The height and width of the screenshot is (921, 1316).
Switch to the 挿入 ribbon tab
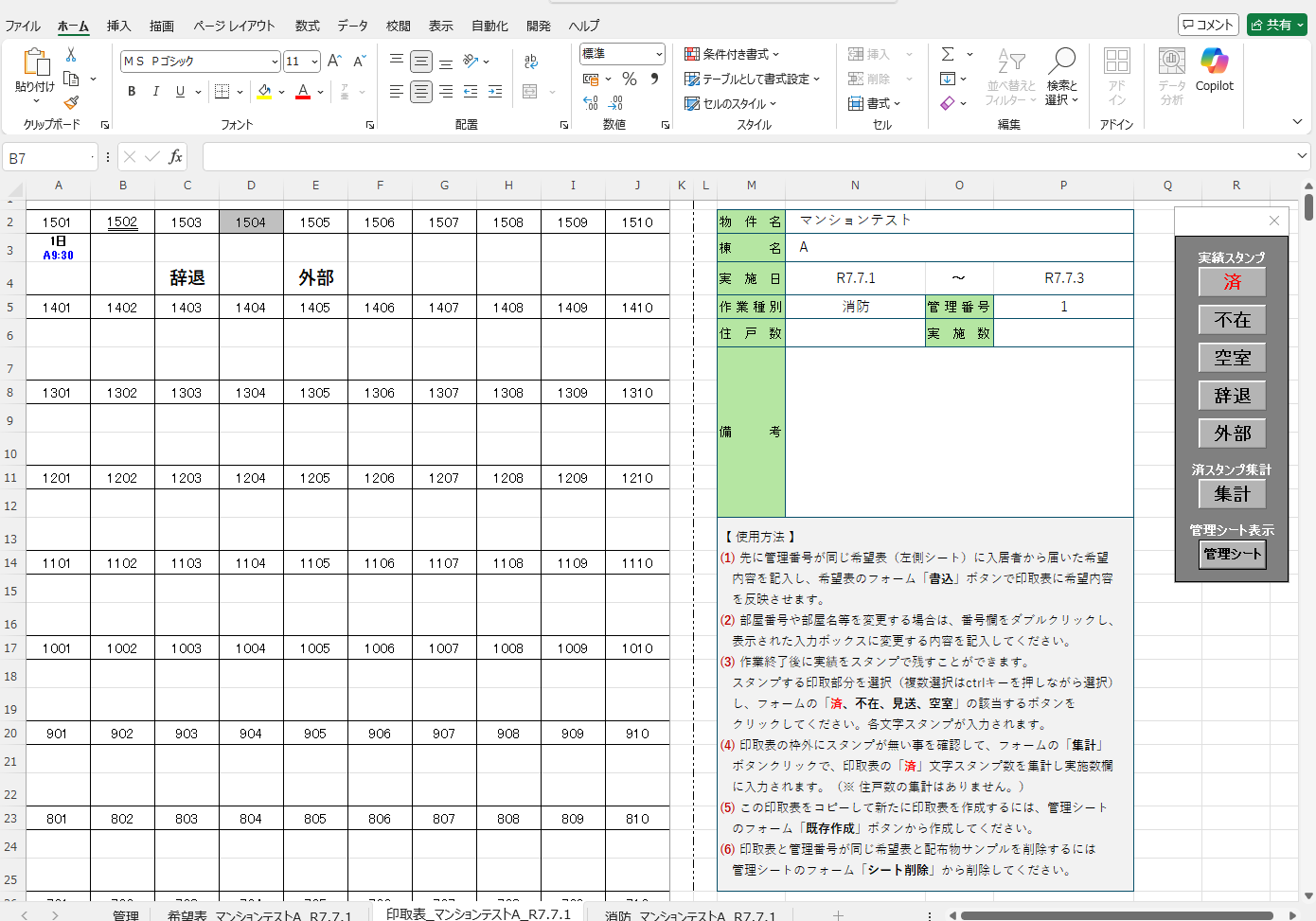[117, 26]
